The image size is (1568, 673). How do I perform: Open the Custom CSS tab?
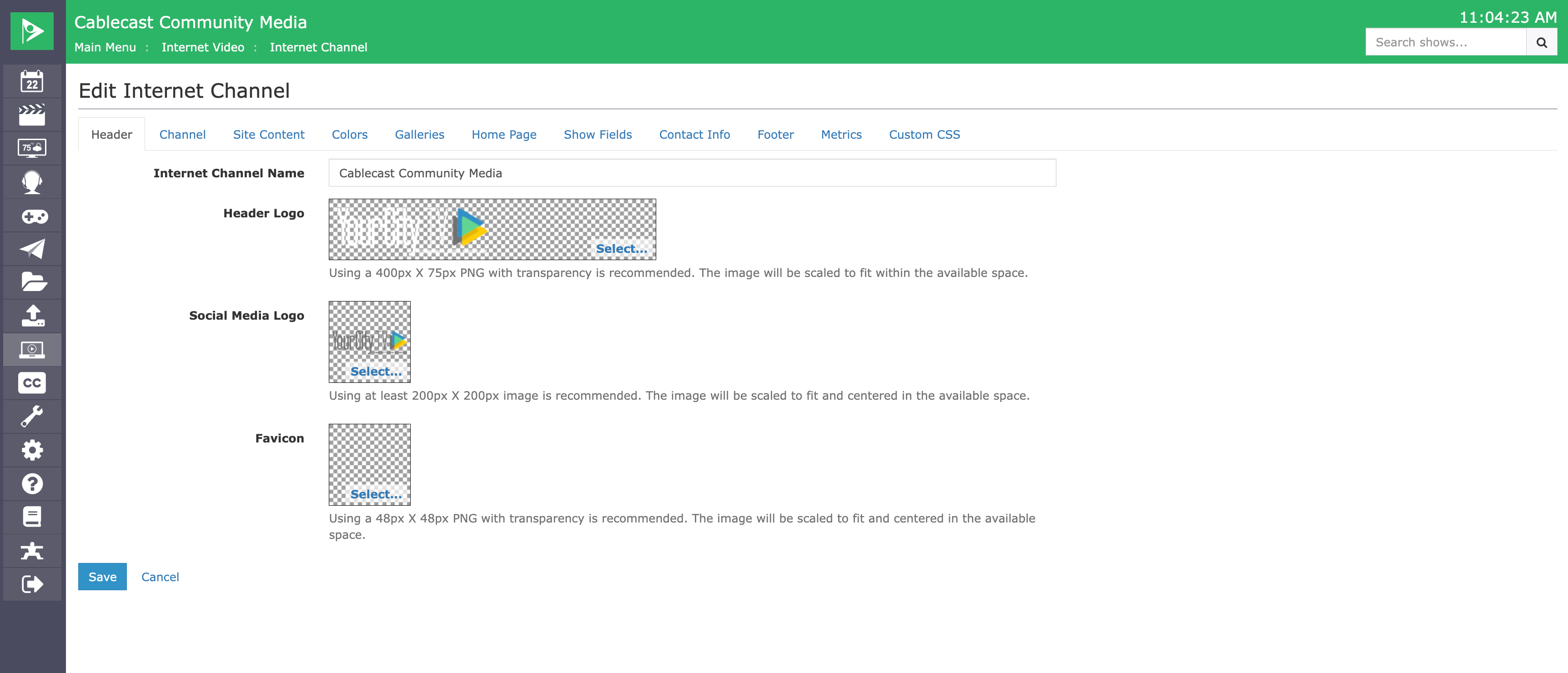924,135
